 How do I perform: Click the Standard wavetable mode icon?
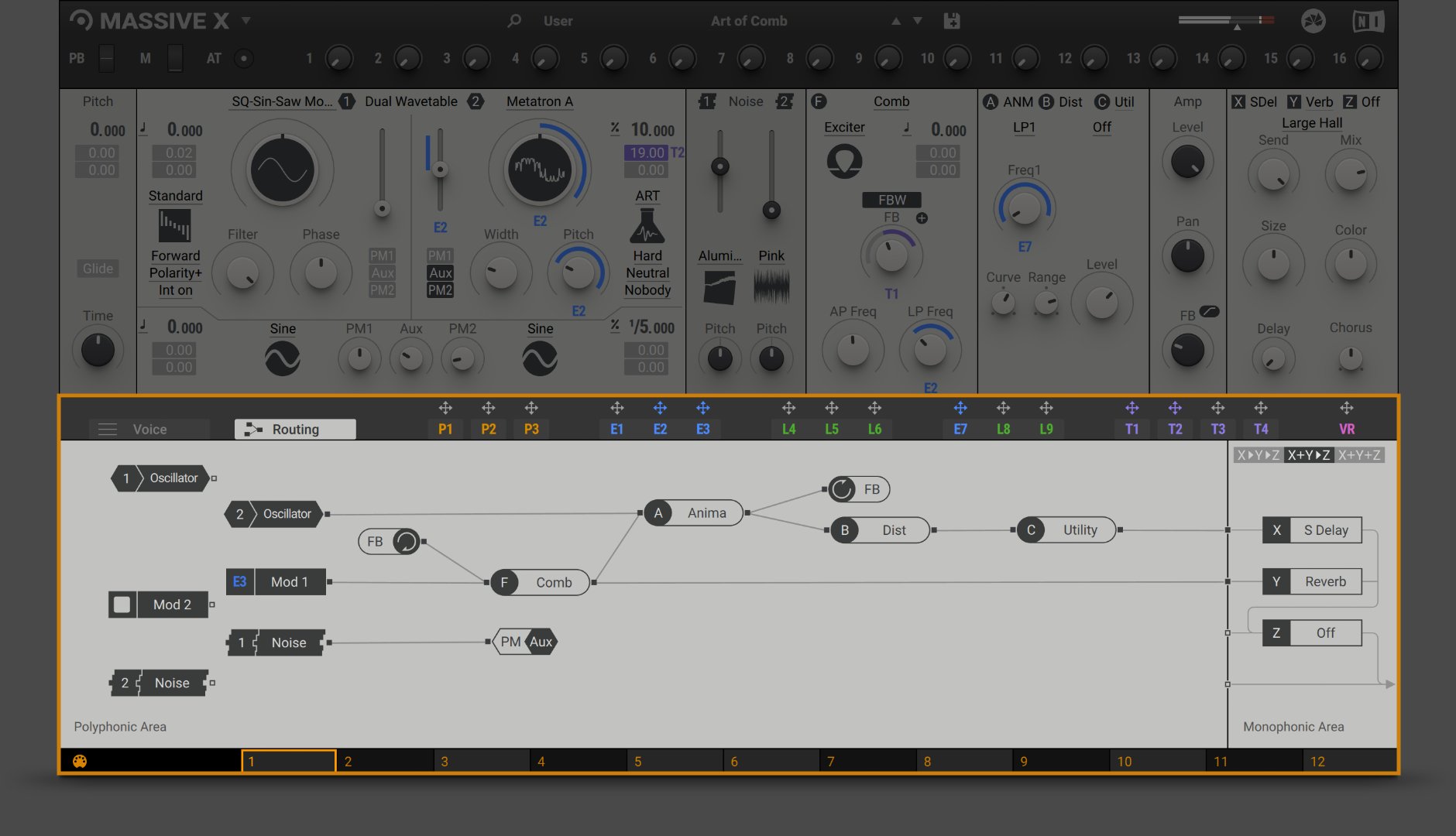coord(175,226)
